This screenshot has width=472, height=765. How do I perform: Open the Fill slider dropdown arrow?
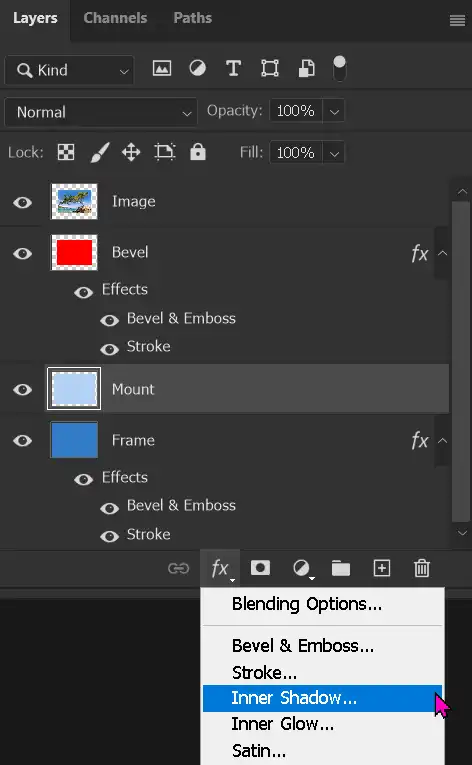[x=334, y=153]
